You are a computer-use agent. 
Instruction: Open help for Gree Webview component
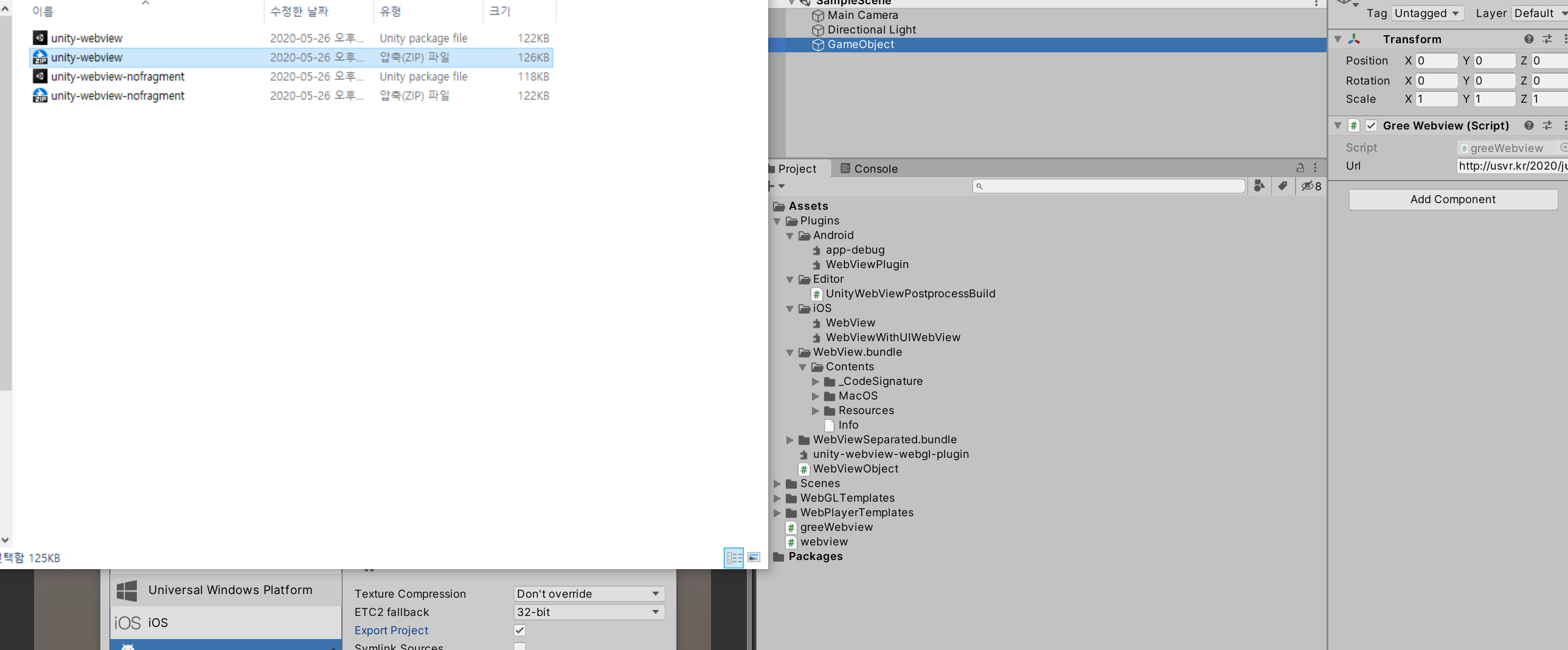coord(1528,125)
